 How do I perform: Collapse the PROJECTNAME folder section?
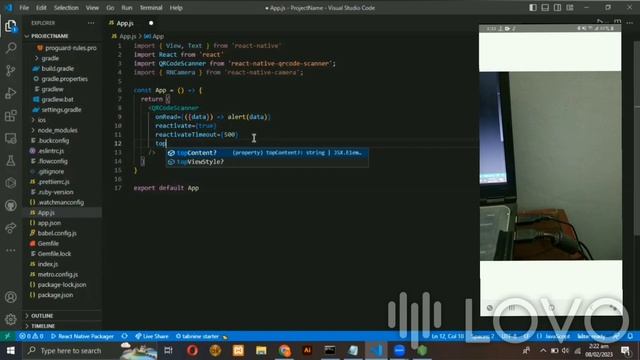(x=49, y=36)
